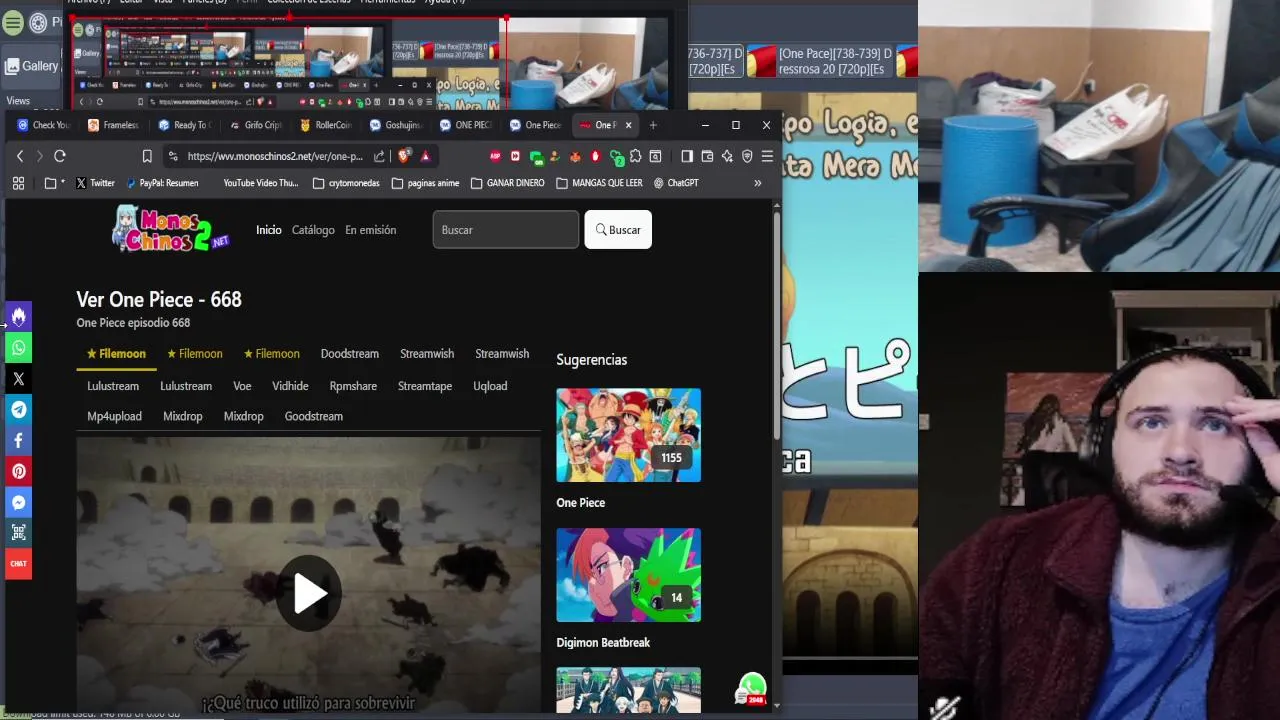Open the ChatGPT bookmark
This screenshot has width=1280, height=720.
click(676, 183)
